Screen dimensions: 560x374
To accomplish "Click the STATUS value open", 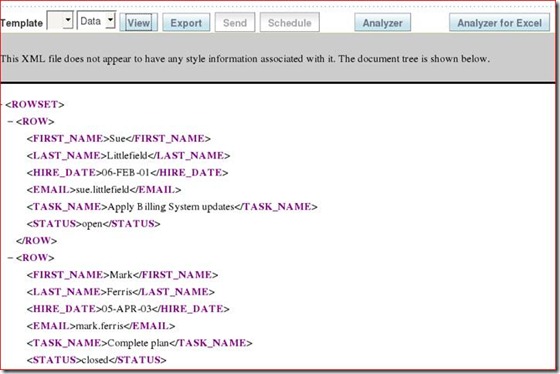I will pyautogui.click(x=92, y=224).
